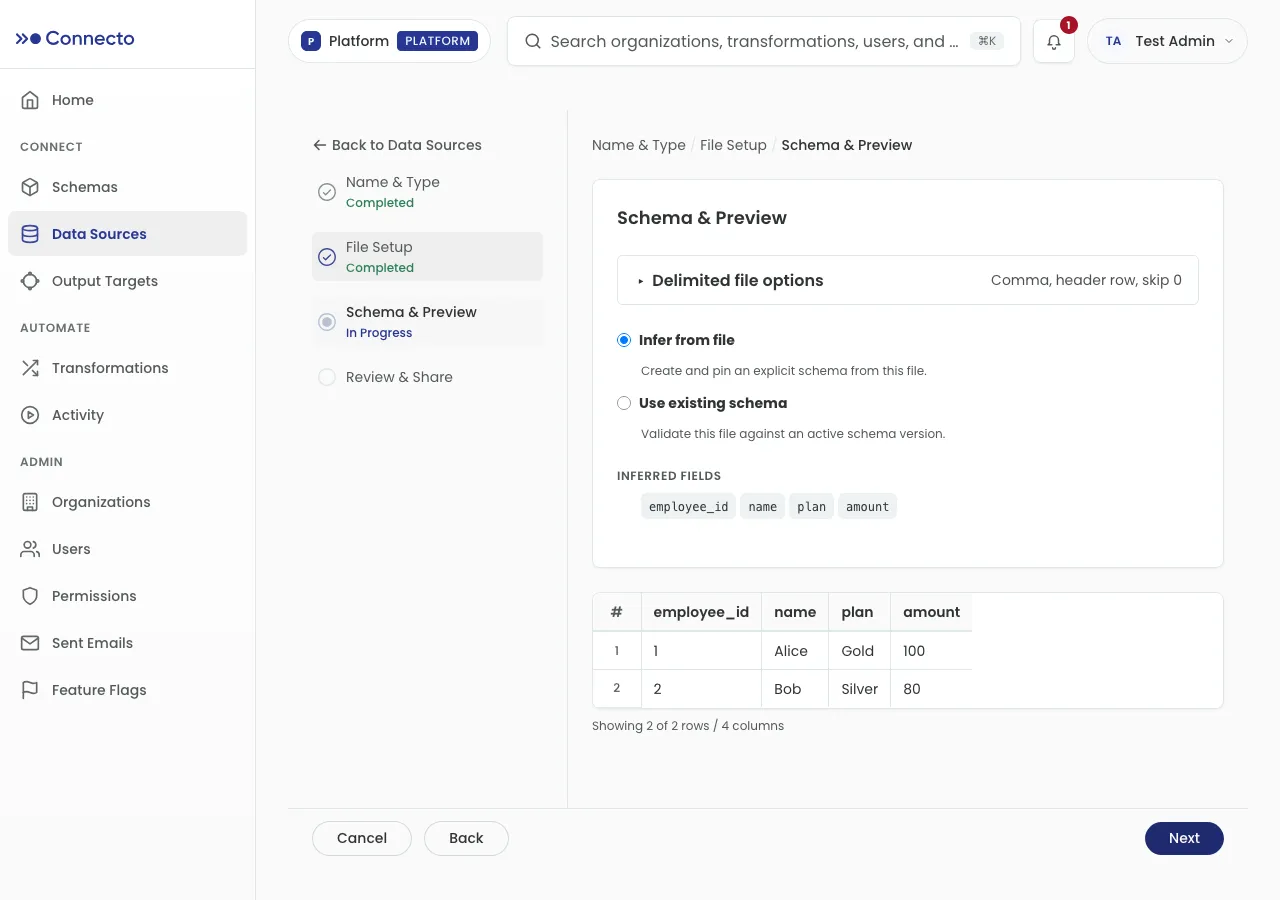This screenshot has width=1280, height=900.
Task: Click the Schemas cube icon
Action: 31,187
